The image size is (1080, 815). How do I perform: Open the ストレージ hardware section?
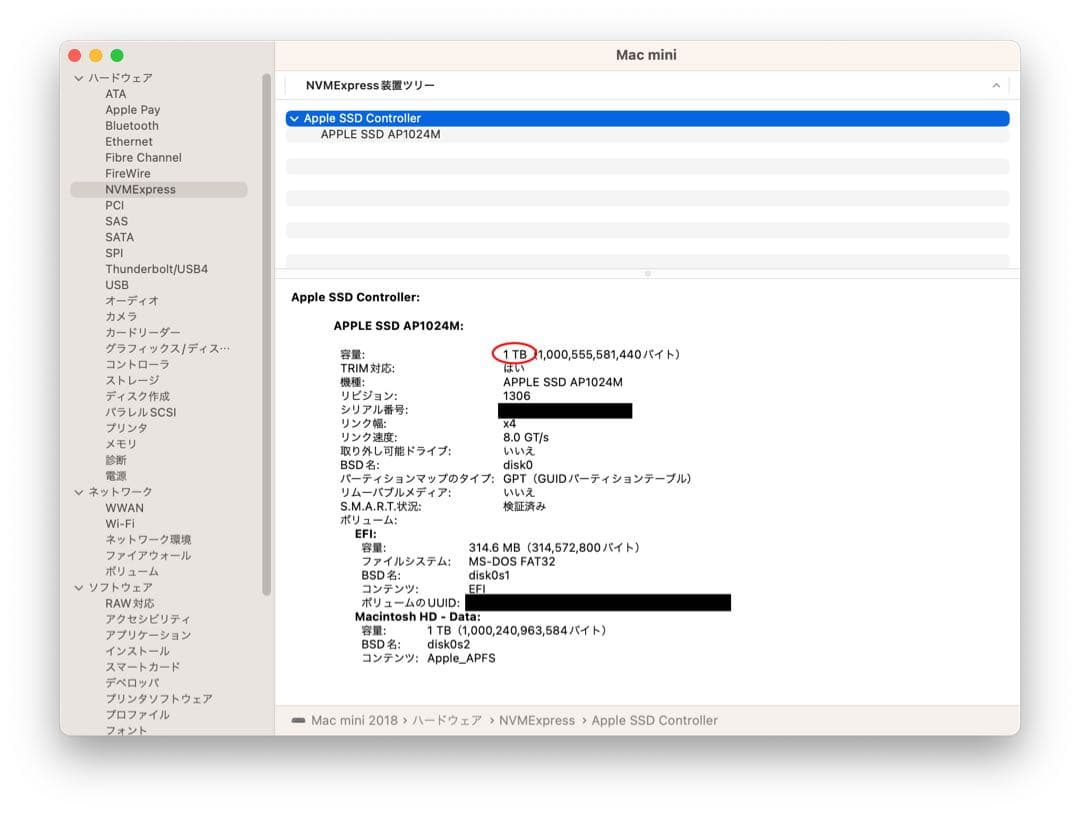(x=132, y=380)
